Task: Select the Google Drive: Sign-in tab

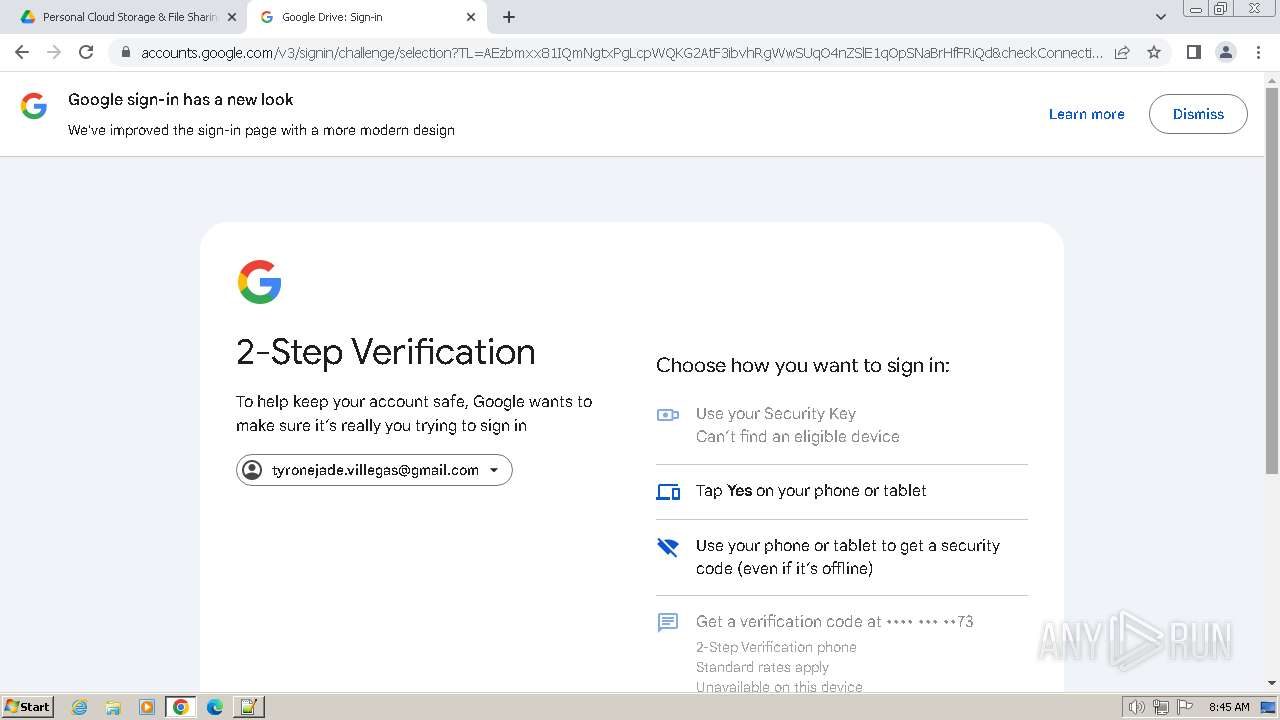Action: tap(366, 17)
